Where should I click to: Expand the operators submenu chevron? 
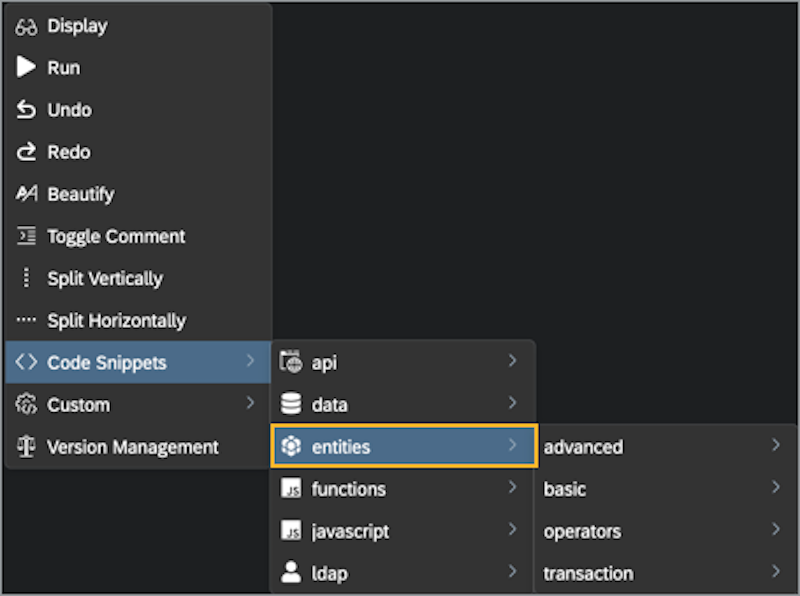(776, 530)
